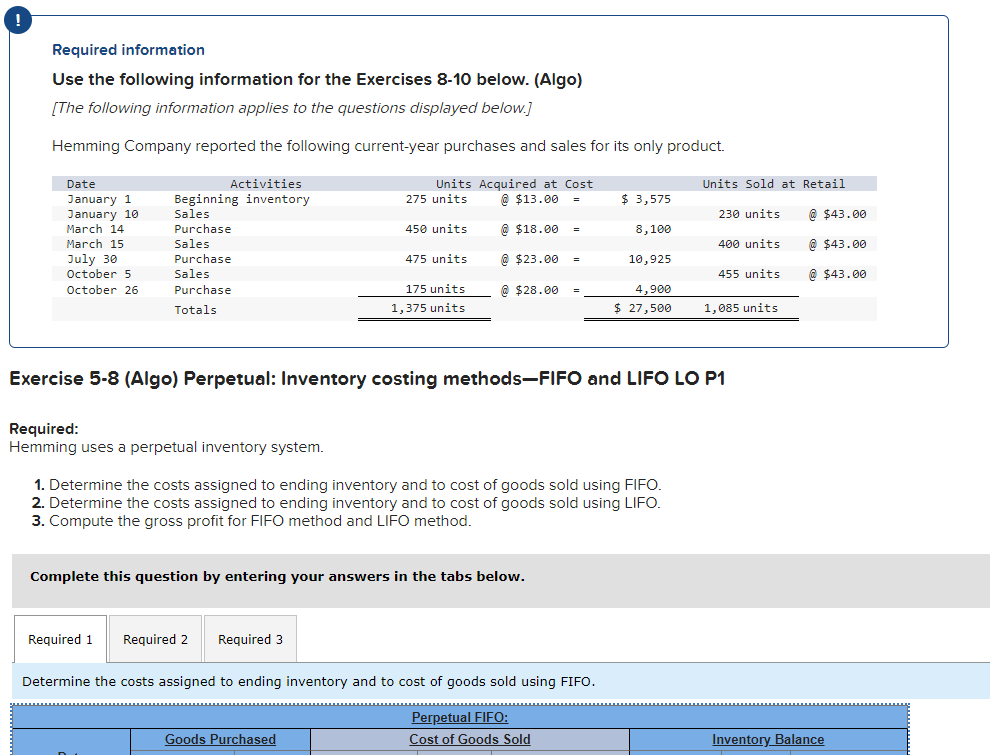This screenshot has height=756, width=990.
Task: Switch to the Required 2 tab
Action: coord(155,639)
